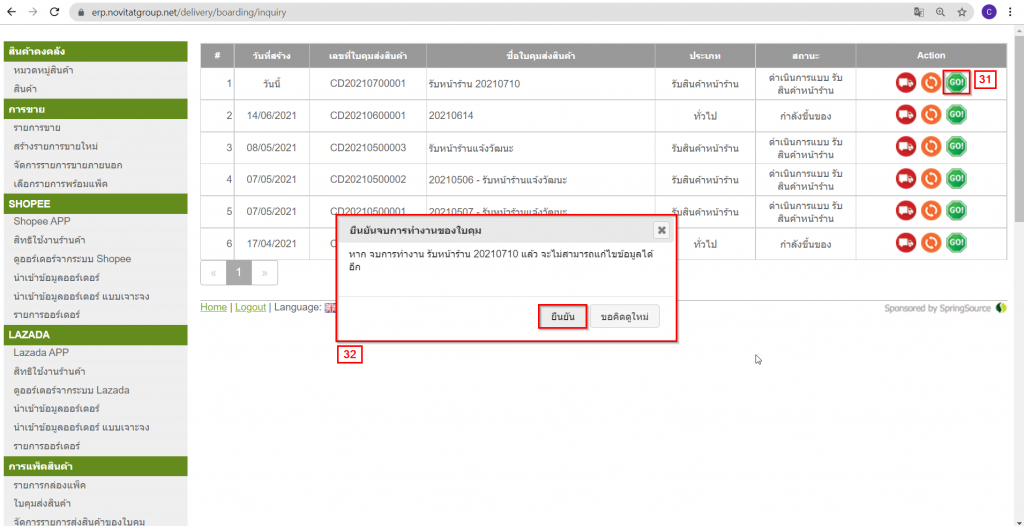The width and height of the screenshot is (1024, 526).
Task: Open the Shopee APP menu item
Action: (41, 221)
